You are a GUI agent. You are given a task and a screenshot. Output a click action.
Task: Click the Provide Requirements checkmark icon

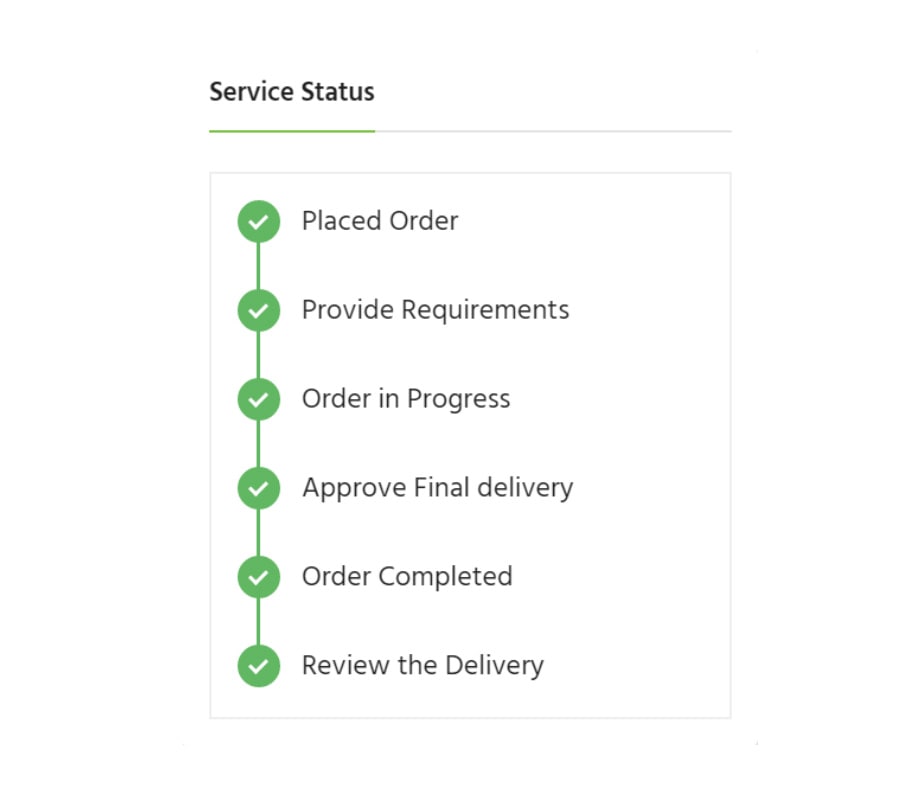pyautogui.click(x=258, y=310)
